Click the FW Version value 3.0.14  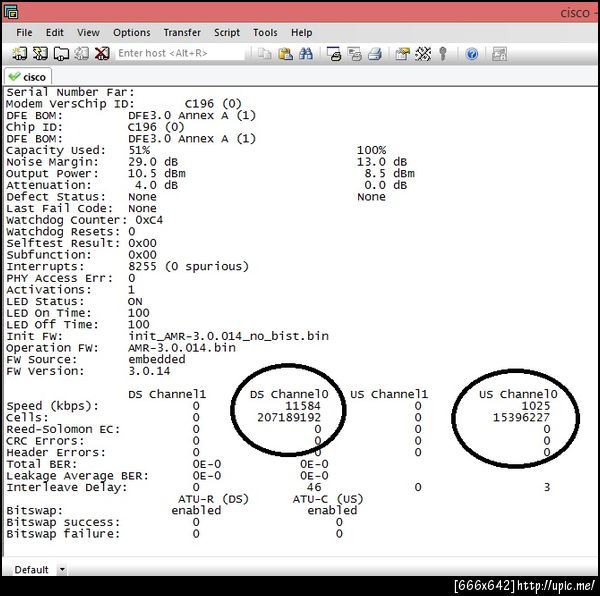[149, 371]
